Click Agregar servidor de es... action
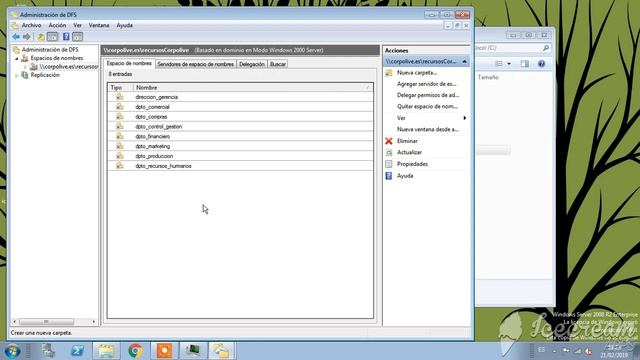The height and width of the screenshot is (360, 640). tap(427, 84)
